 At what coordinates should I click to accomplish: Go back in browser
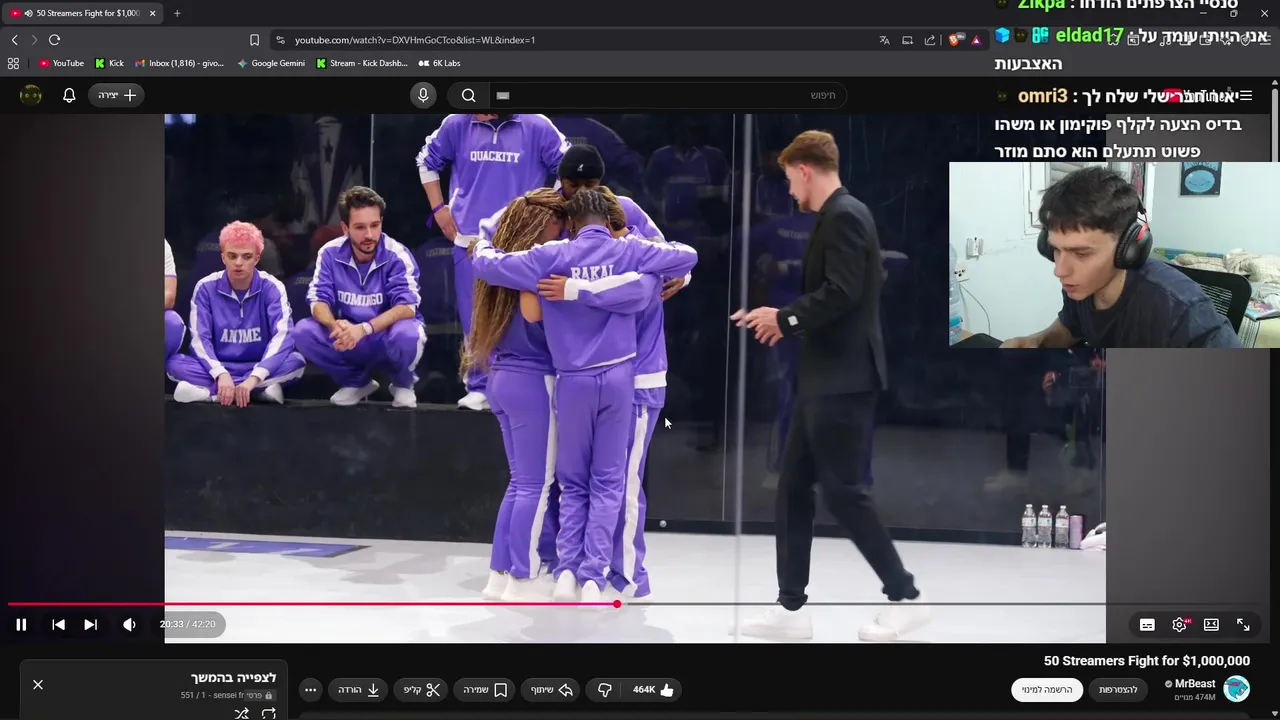click(14, 40)
